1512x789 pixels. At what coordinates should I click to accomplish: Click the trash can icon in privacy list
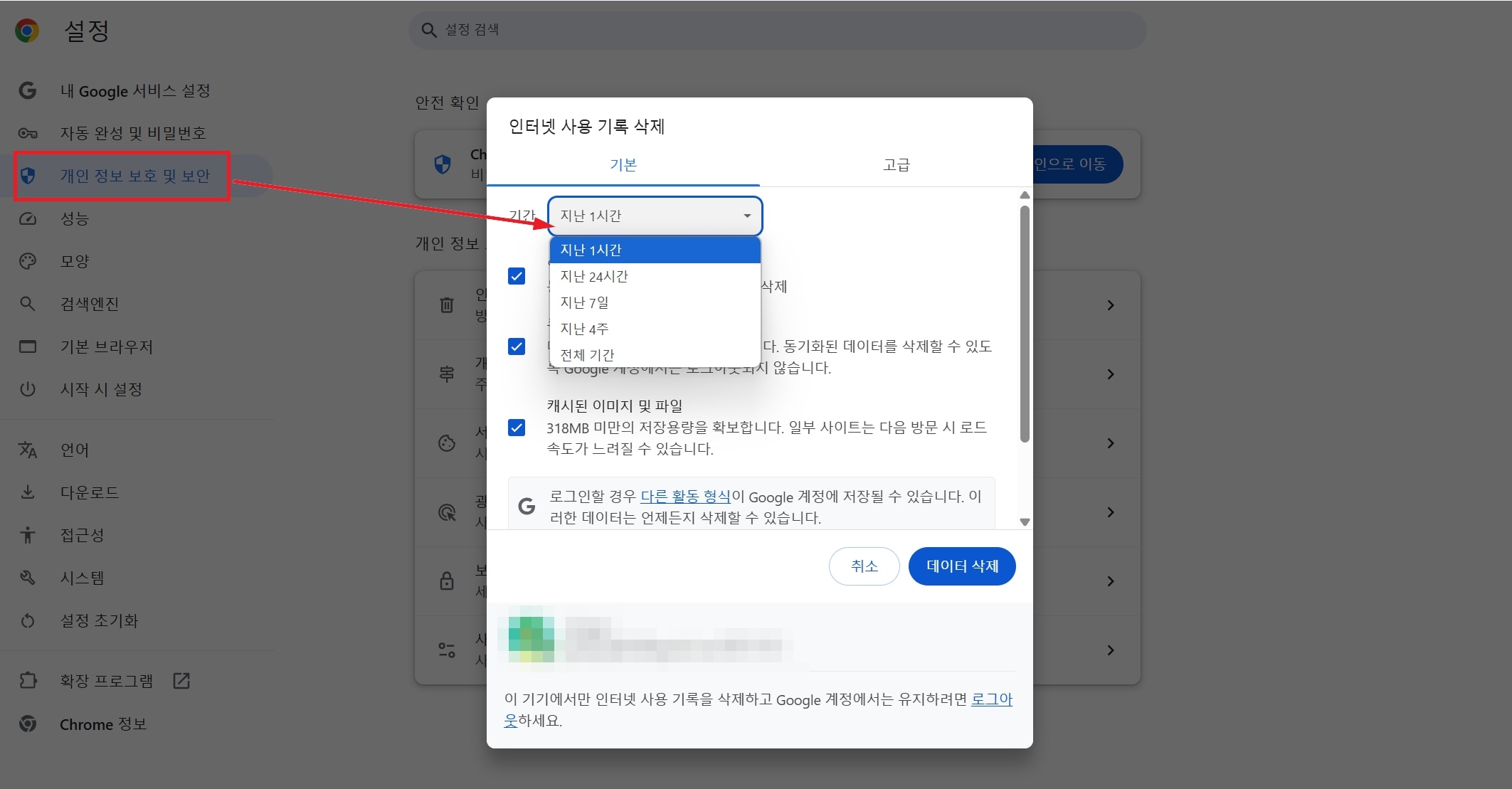447,305
